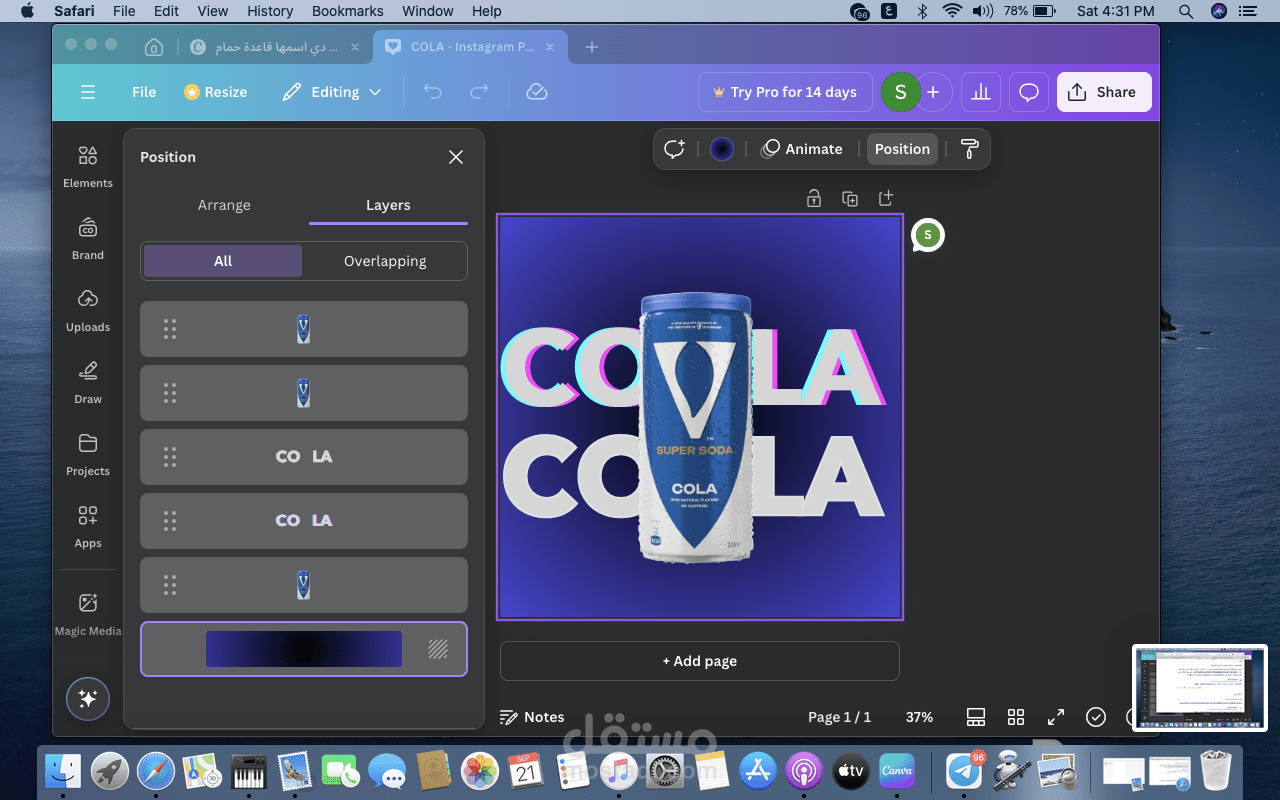Select the Draw tool in sidebar
Viewport: 1280px width, 800px height.
coord(88,382)
